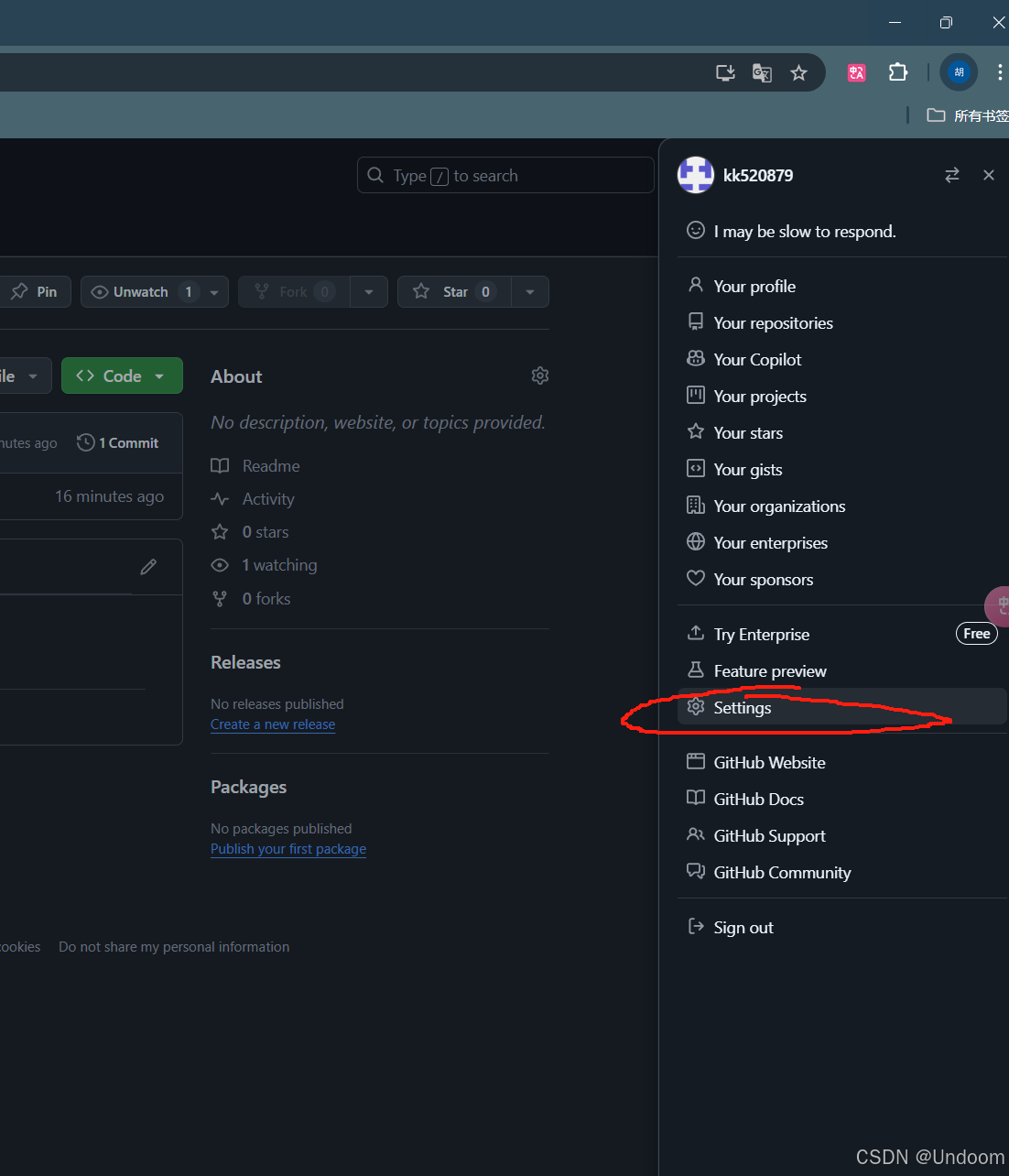Image resolution: width=1009 pixels, height=1176 pixels.
Task: Close the user menu panel
Action: coord(989,175)
